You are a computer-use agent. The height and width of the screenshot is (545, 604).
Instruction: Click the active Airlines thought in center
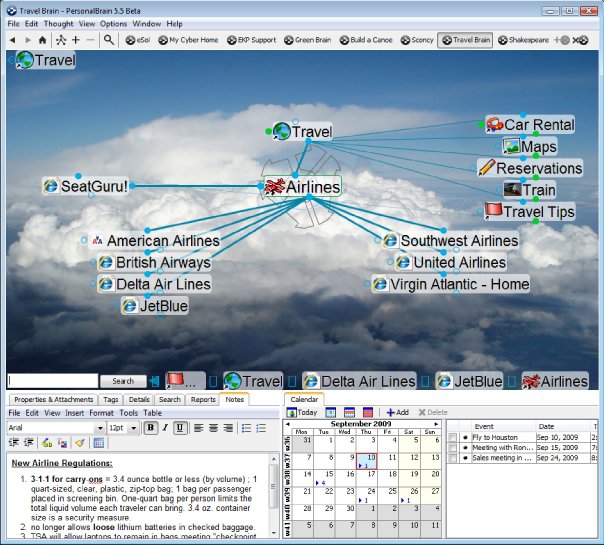303,187
